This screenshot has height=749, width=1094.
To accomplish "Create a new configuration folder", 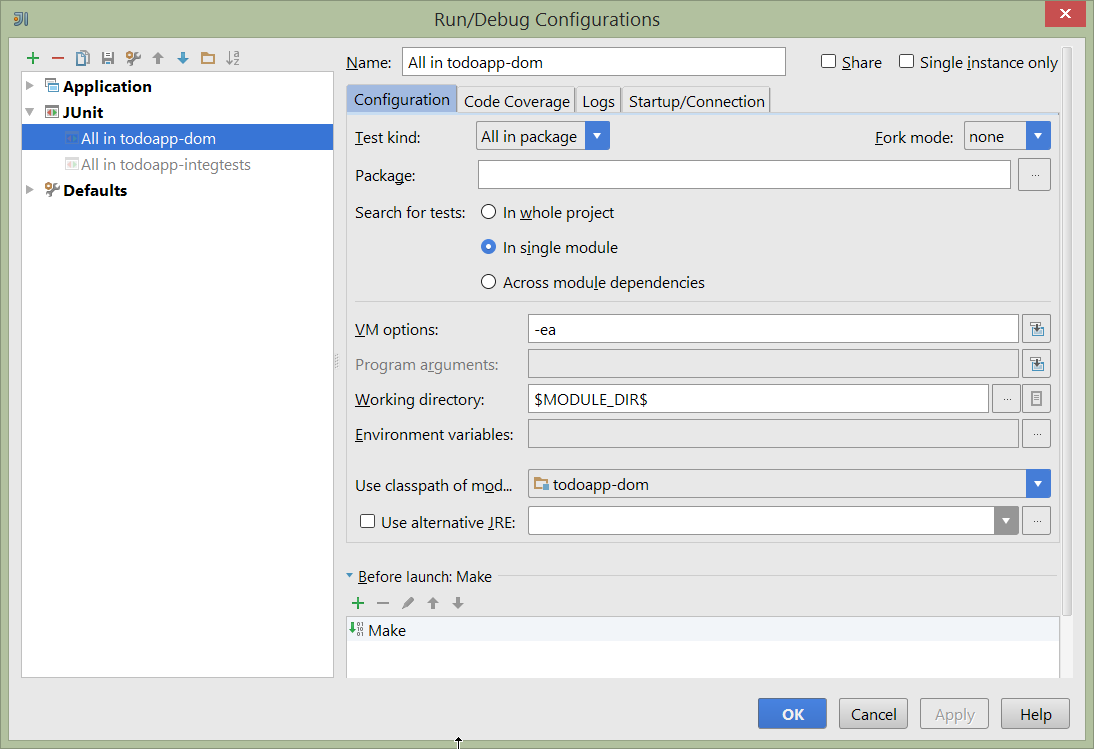I will pyautogui.click(x=207, y=58).
